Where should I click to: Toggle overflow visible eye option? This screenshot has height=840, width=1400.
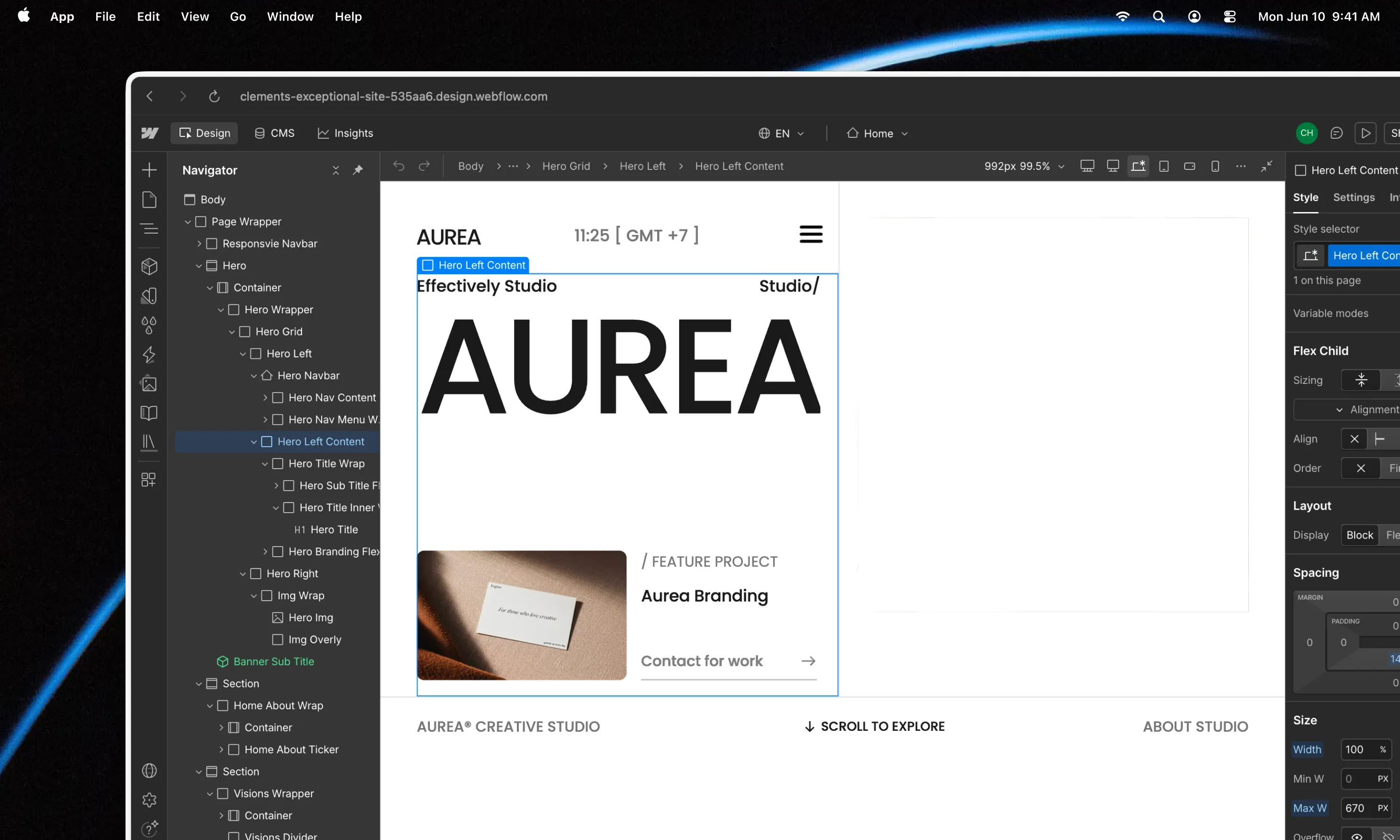click(1357, 836)
